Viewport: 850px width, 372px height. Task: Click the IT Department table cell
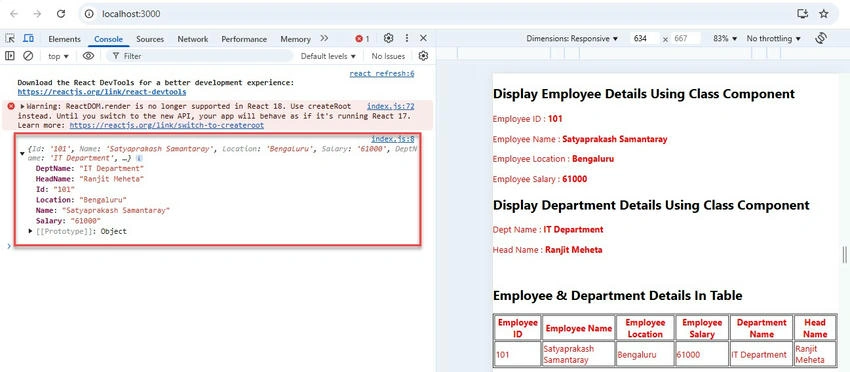(x=761, y=355)
